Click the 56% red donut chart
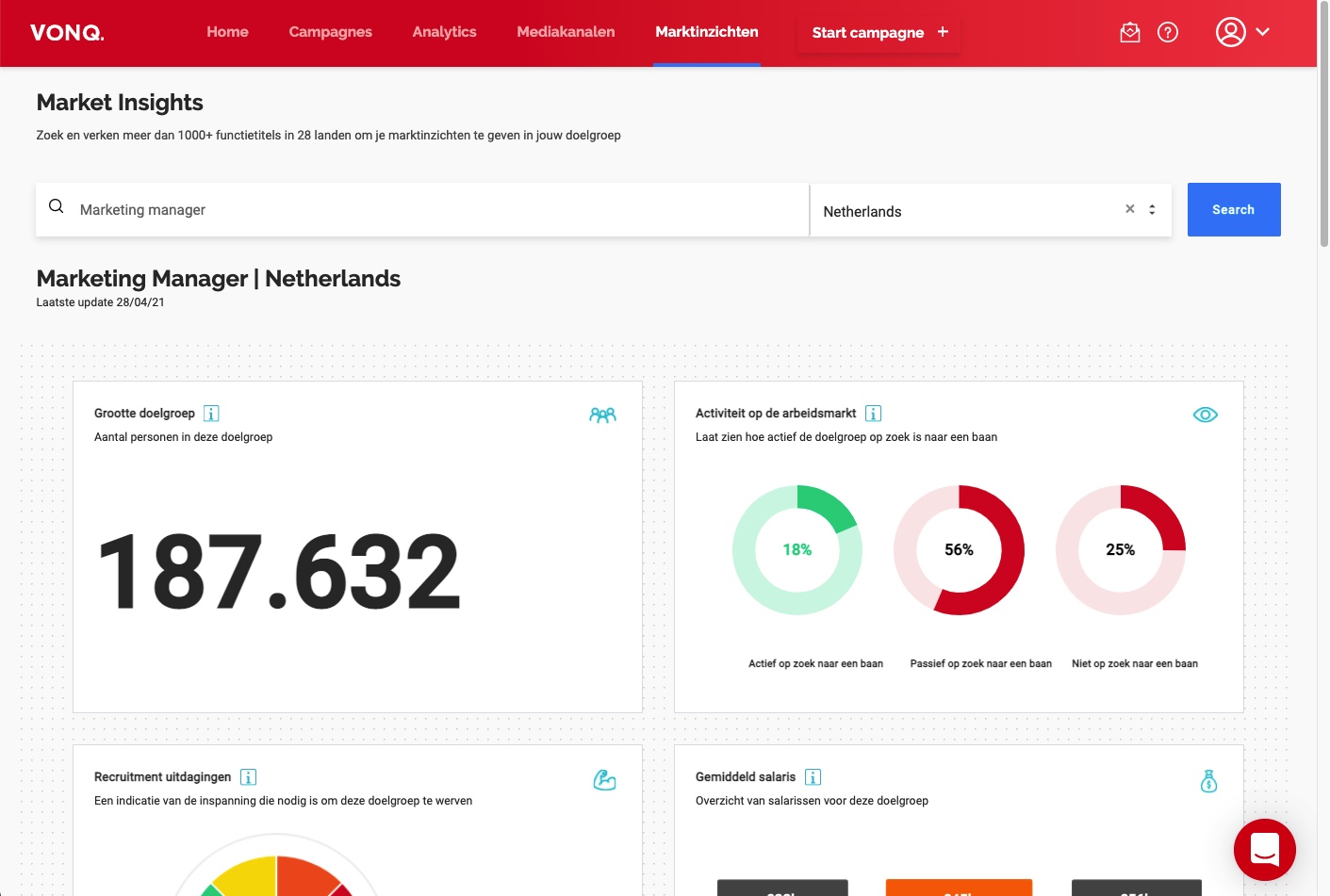The width and height of the screenshot is (1330, 896). (959, 550)
